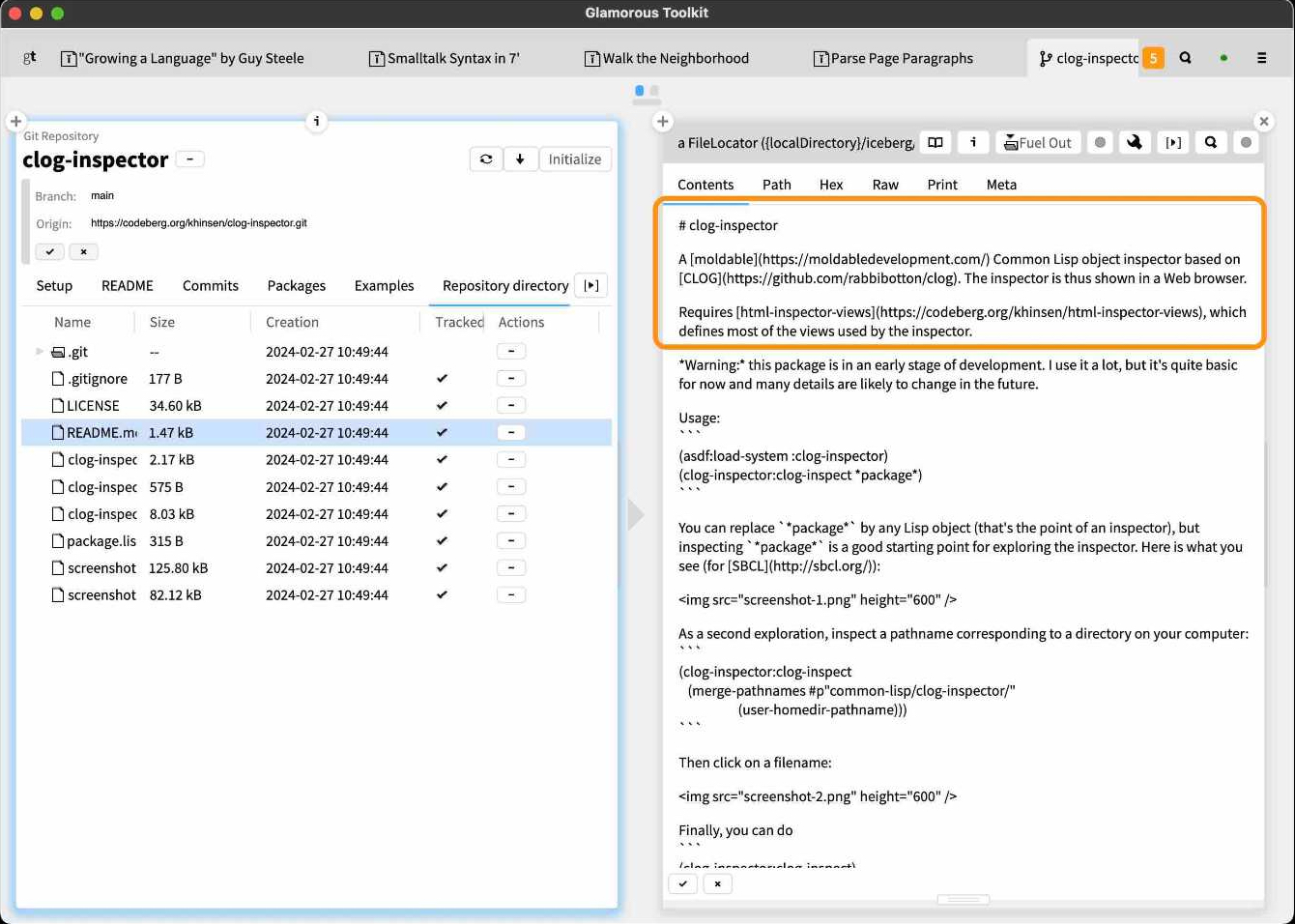Search within the FileLocator pane
Viewport: 1295px width, 924px height.
1211,142
